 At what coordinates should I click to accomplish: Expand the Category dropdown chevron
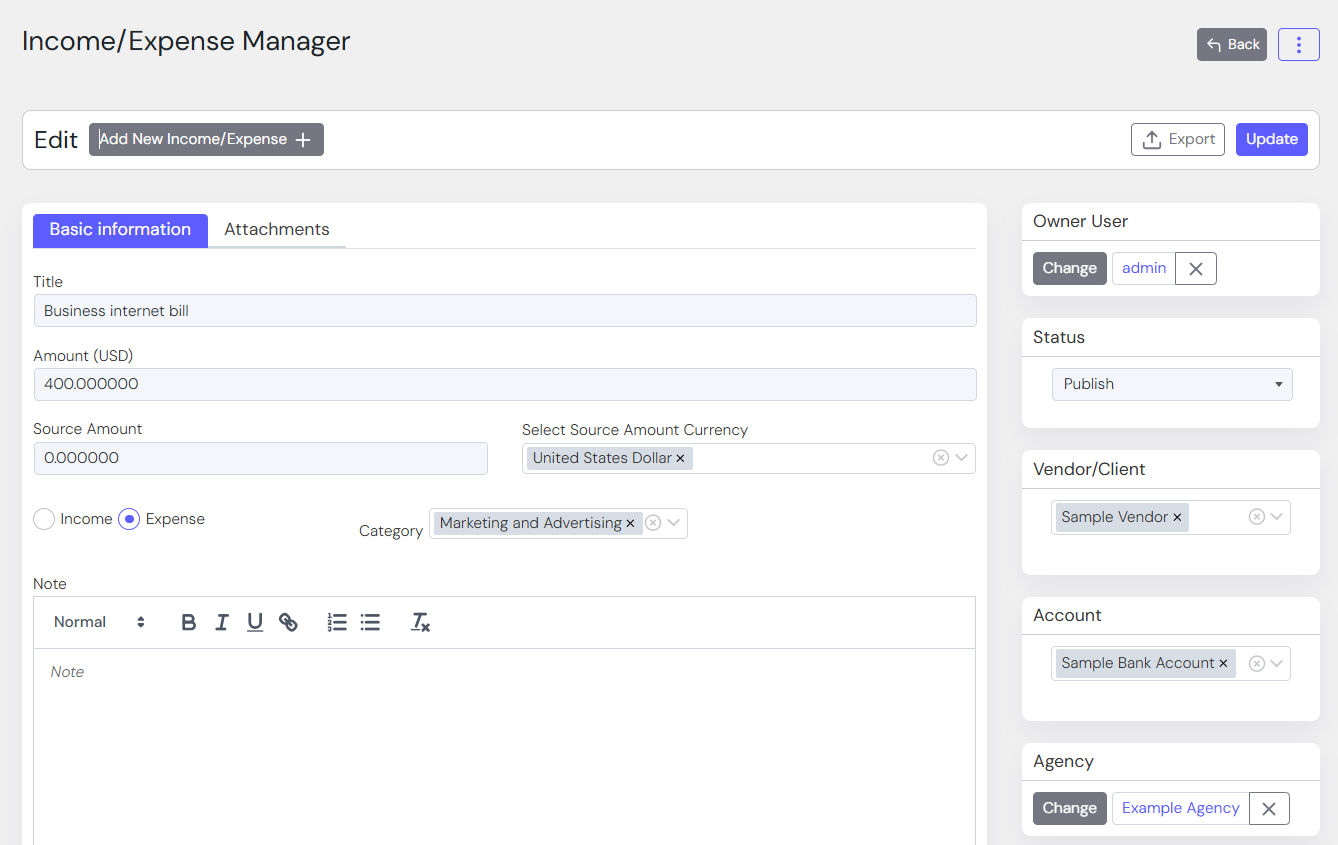674,523
